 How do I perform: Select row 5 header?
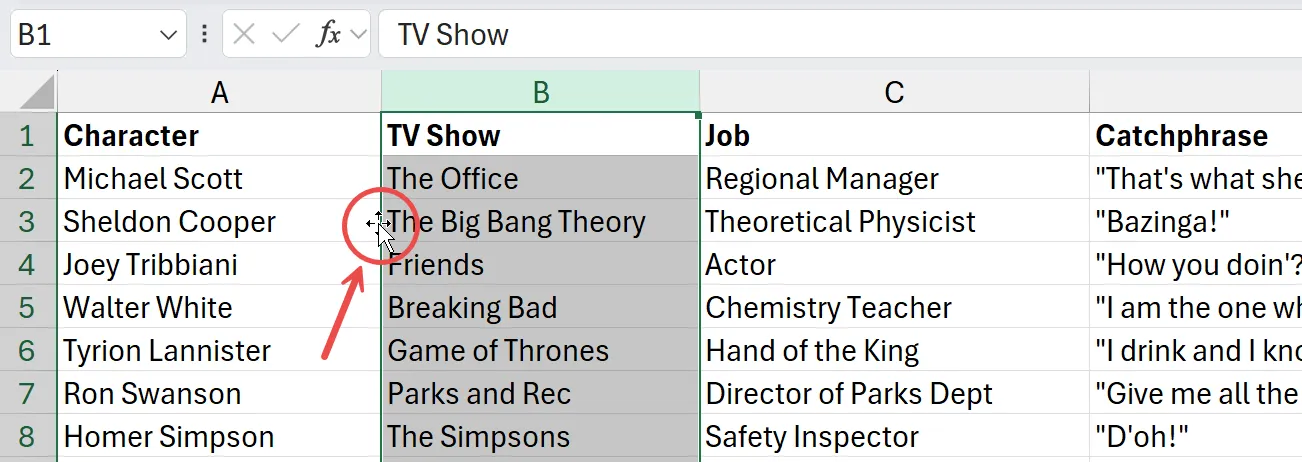pyautogui.click(x=28, y=308)
